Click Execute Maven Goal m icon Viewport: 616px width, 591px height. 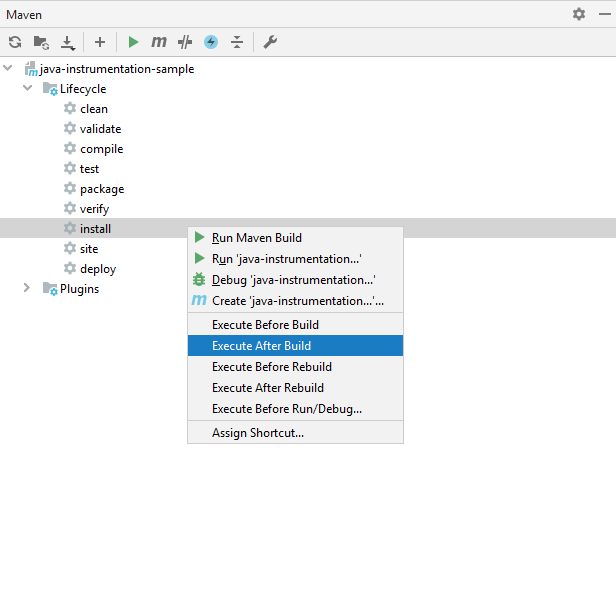(159, 42)
